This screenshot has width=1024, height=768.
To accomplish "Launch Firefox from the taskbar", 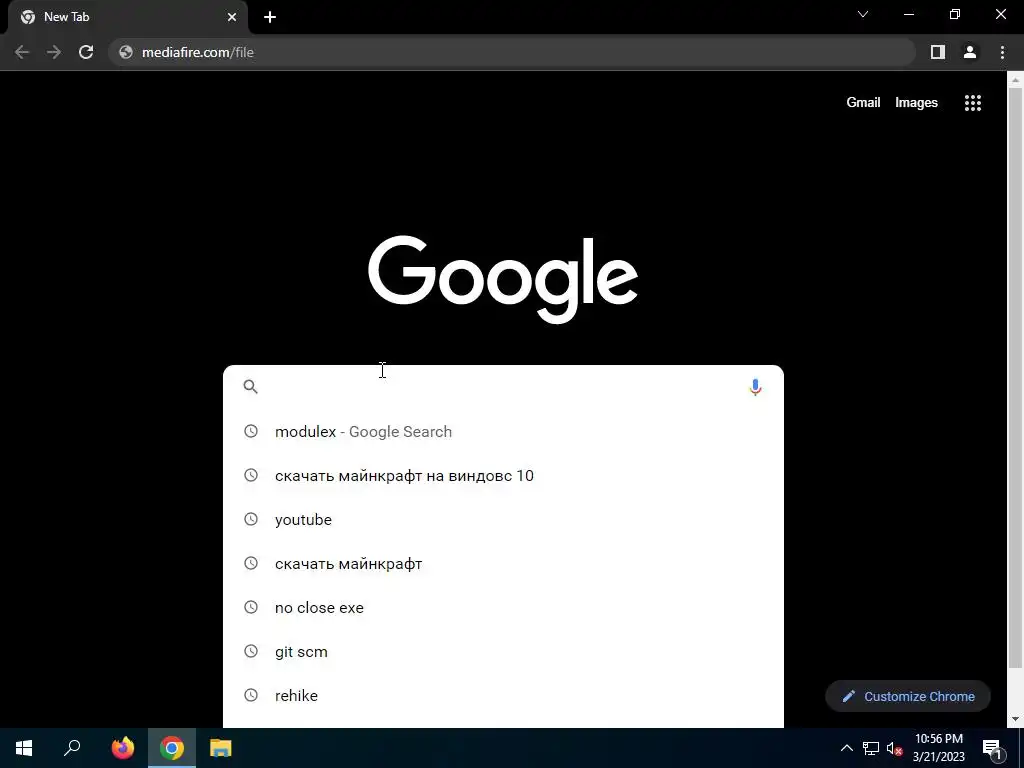I will click(x=123, y=748).
